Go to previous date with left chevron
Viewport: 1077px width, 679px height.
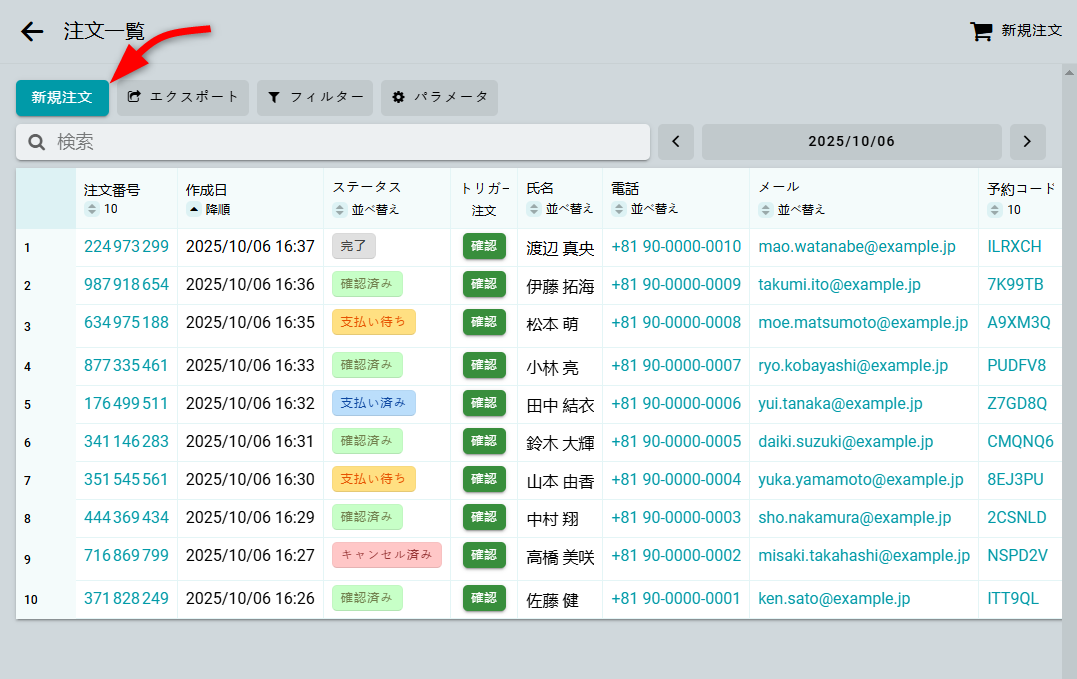676,142
